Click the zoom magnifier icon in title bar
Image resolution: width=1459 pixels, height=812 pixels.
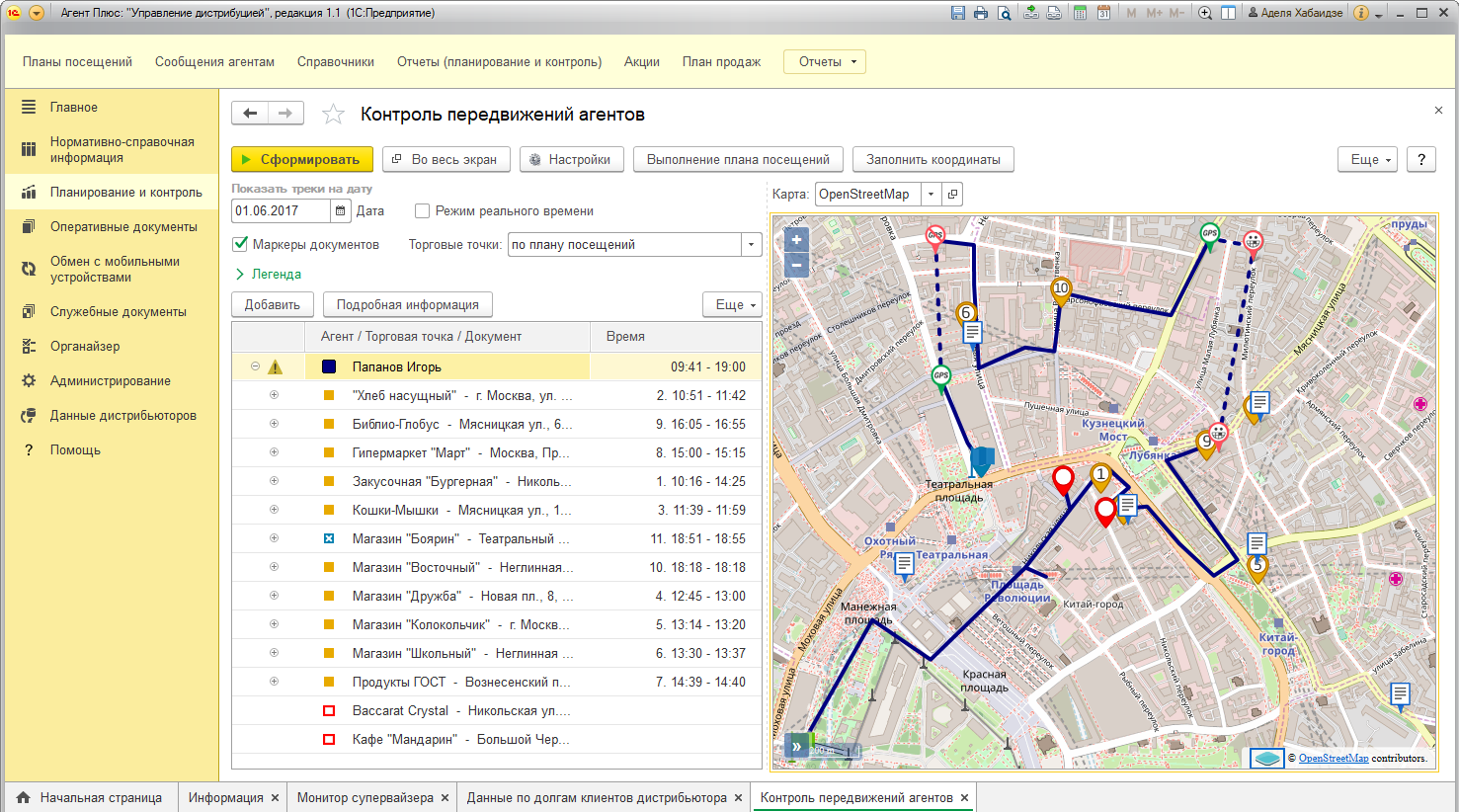point(1204,13)
